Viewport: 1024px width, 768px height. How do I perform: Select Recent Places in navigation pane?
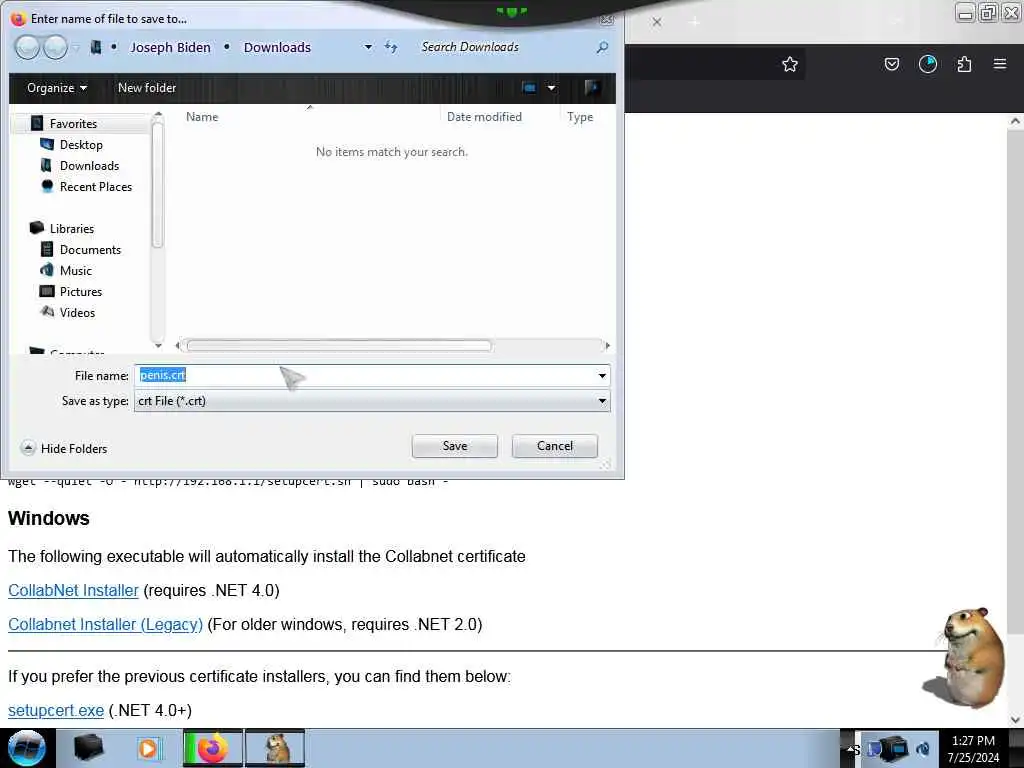coord(95,186)
